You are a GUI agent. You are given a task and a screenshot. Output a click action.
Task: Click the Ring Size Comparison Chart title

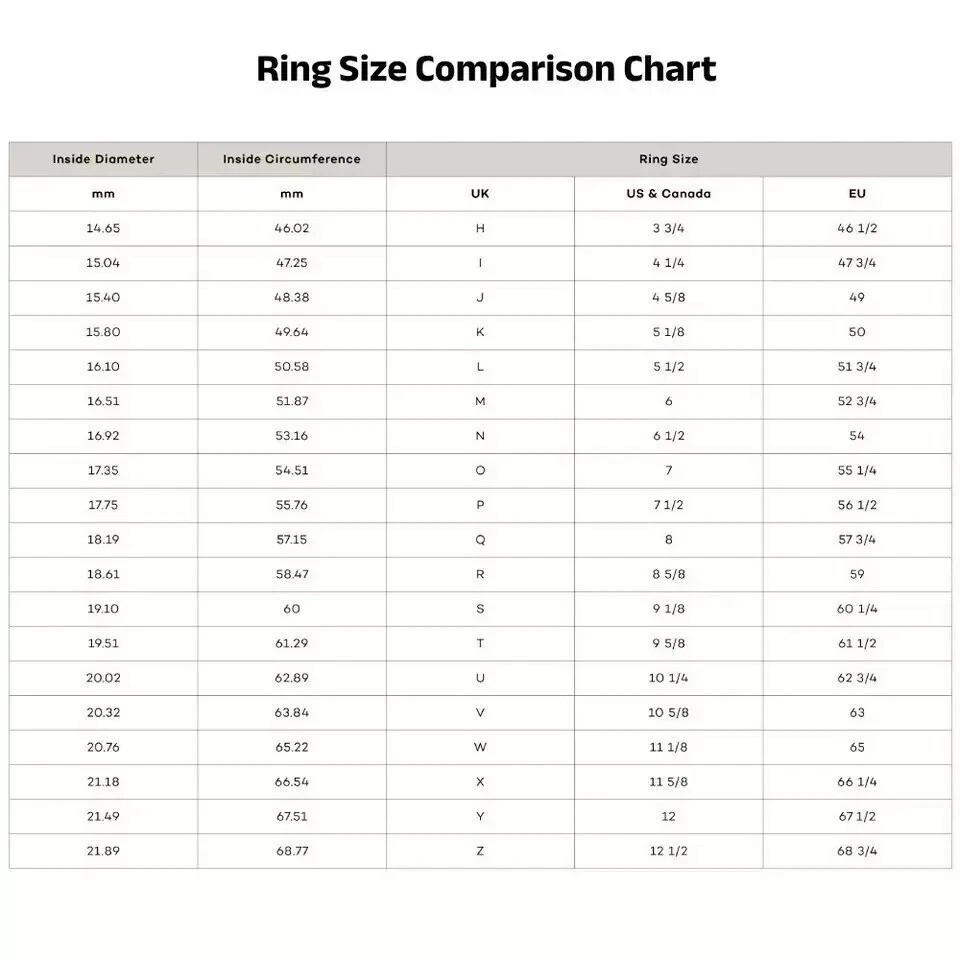coord(486,70)
